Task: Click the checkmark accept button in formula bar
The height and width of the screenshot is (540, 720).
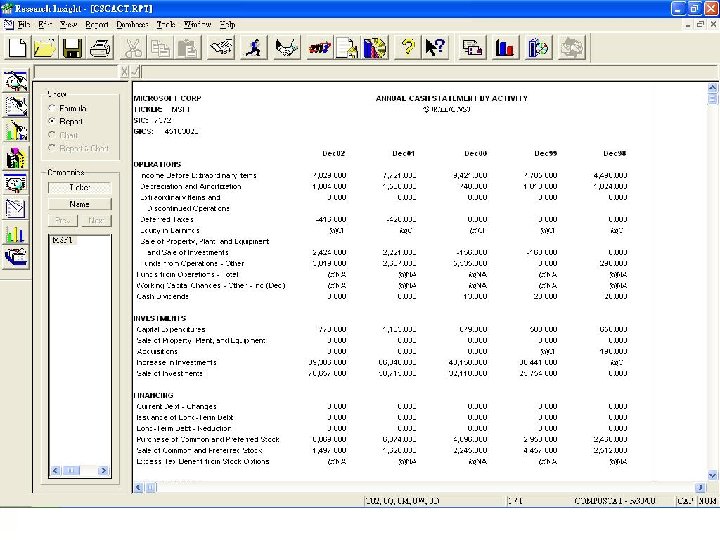Action: point(135,72)
